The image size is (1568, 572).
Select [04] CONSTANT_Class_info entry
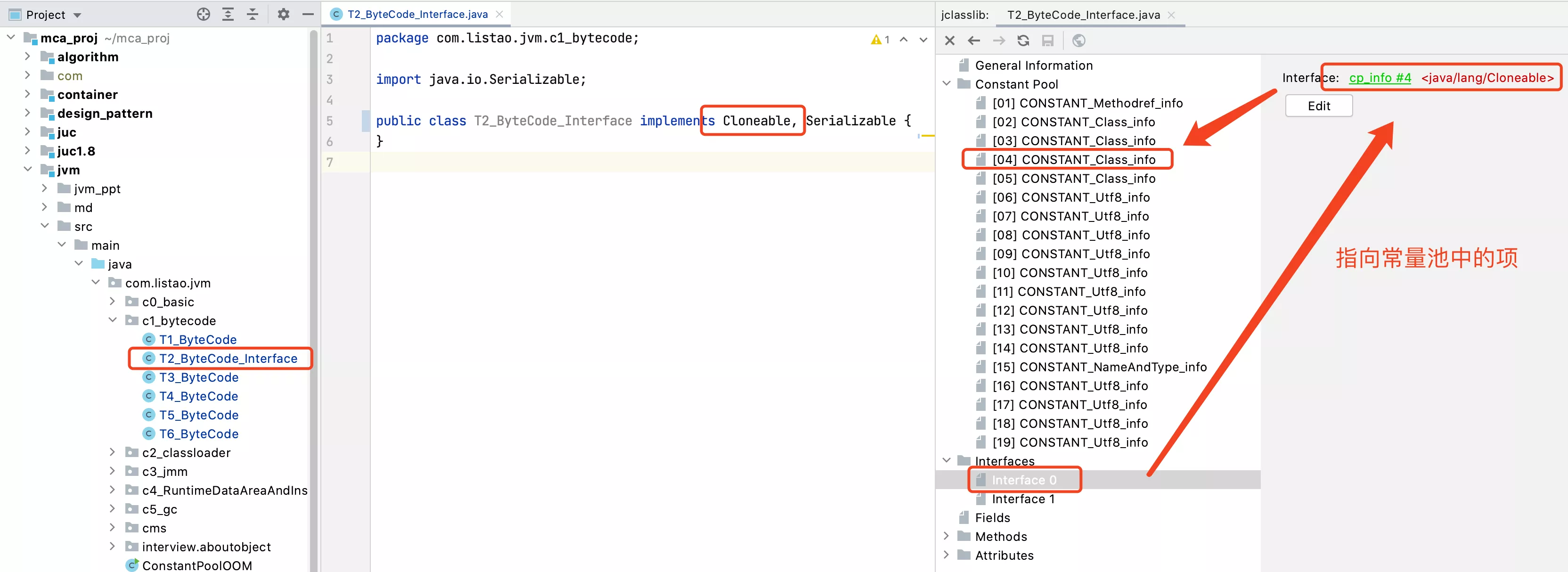[1074, 159]
